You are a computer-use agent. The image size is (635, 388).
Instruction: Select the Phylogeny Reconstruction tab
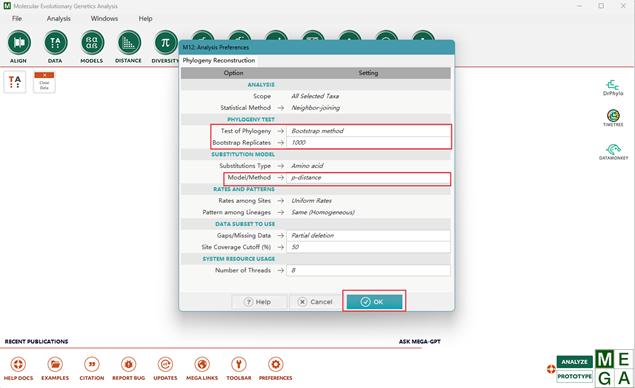[x=219, y=60]
